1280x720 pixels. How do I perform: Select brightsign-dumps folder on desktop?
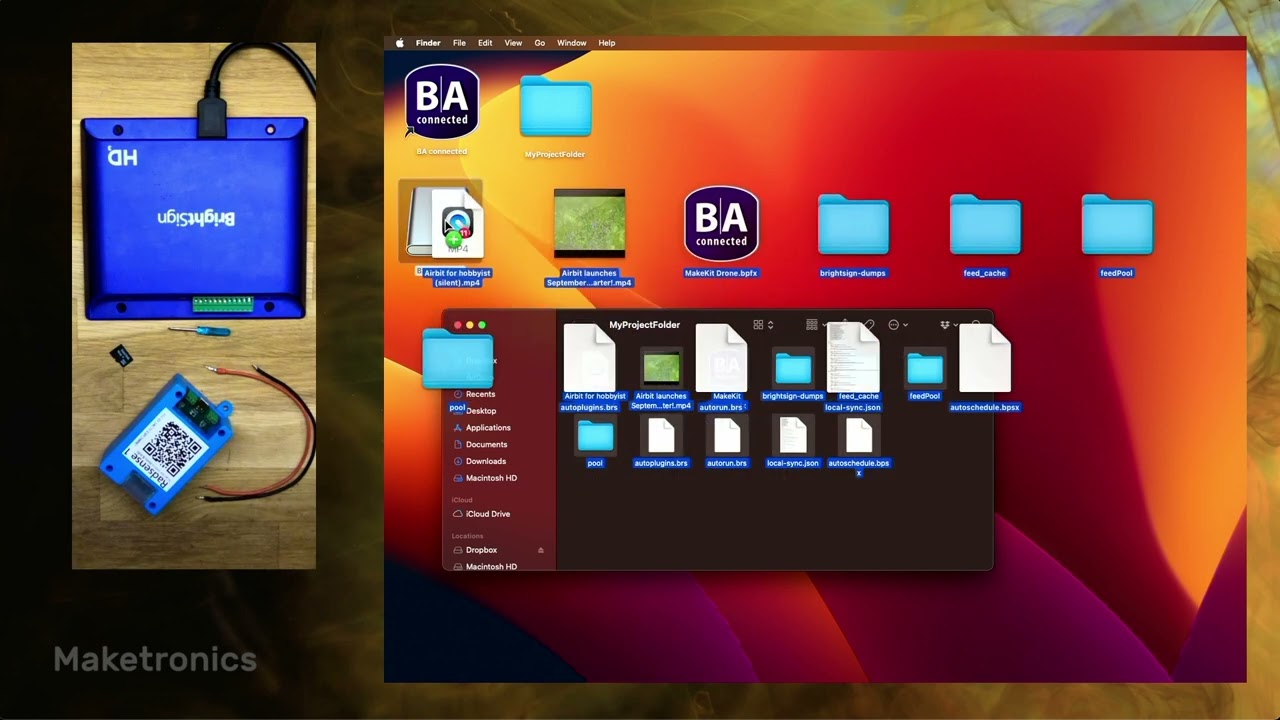[x=853, y=225]
